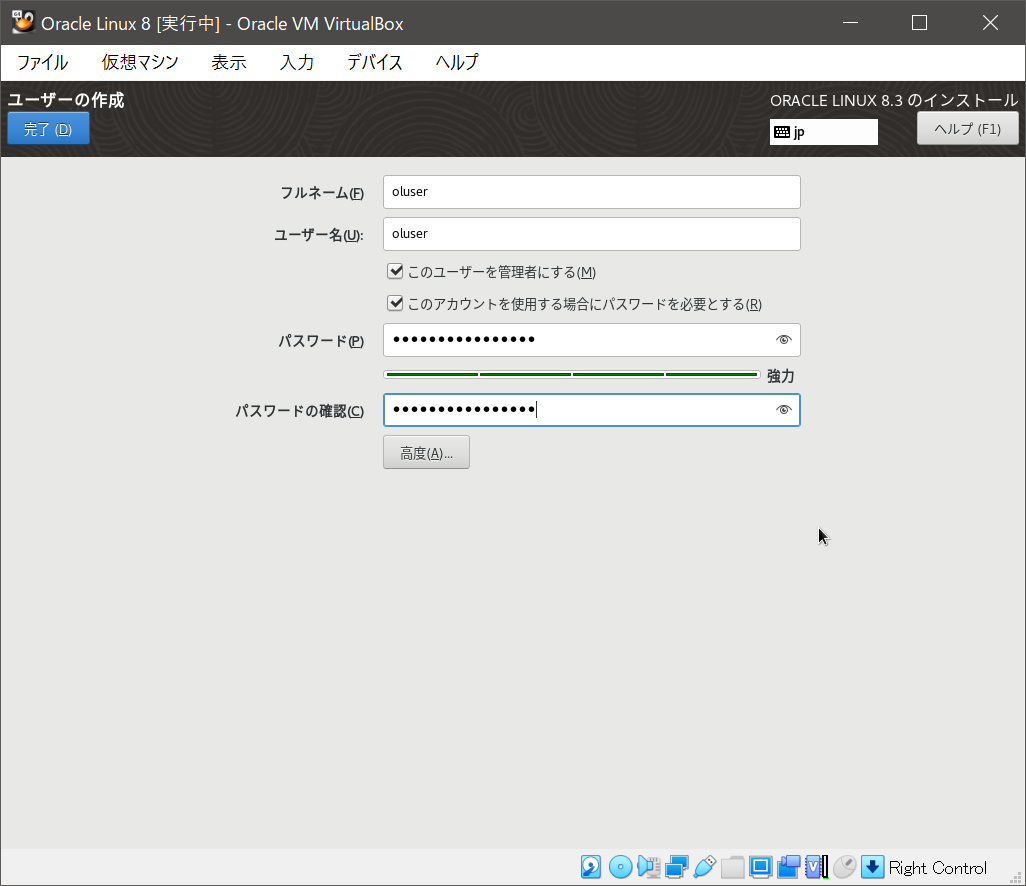The height and width of the screenshot is (886, 1026).
Task: Close the VirtualBox window
Action: point(990,23)
